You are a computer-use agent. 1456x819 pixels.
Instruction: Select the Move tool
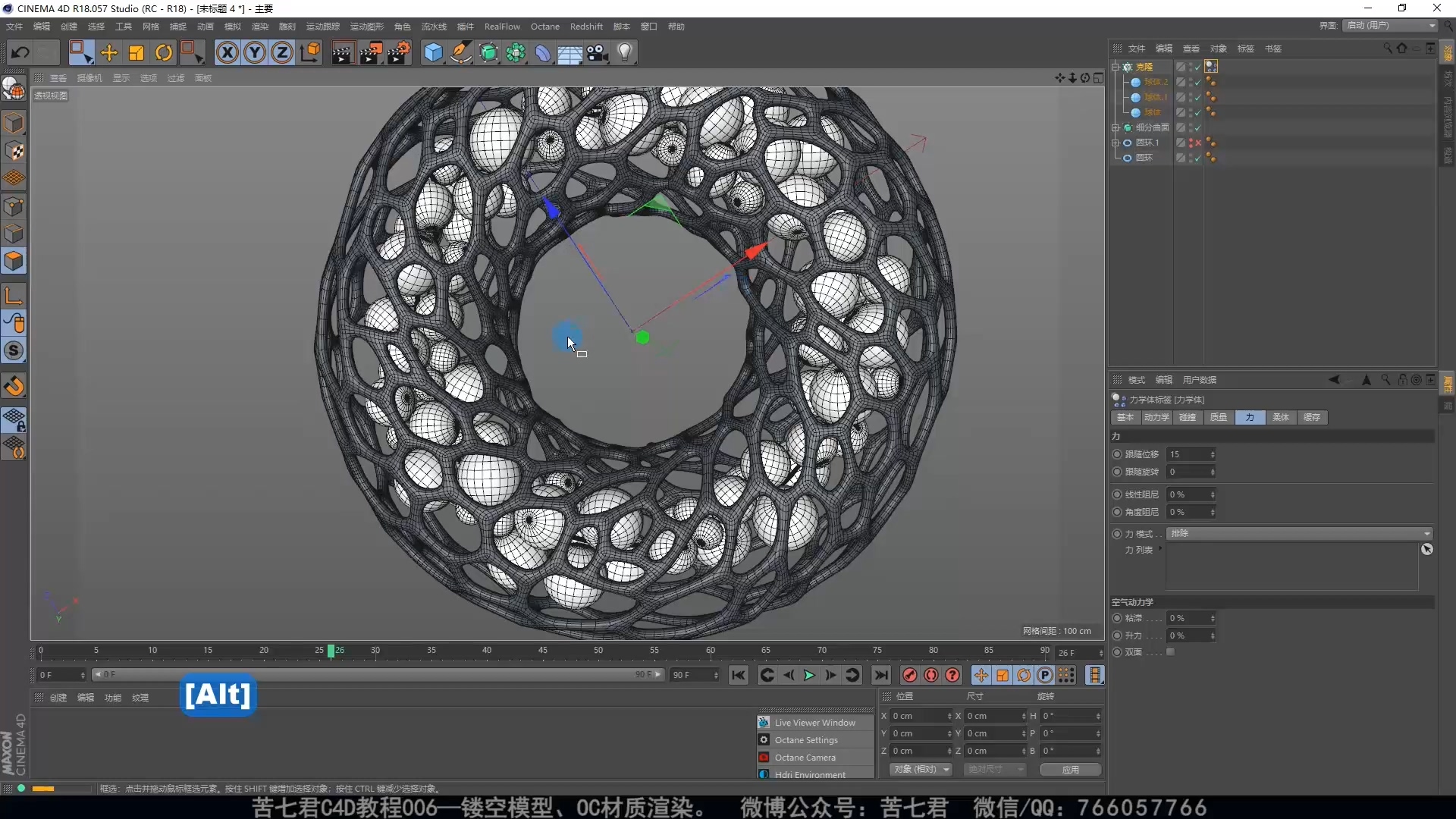109,52
